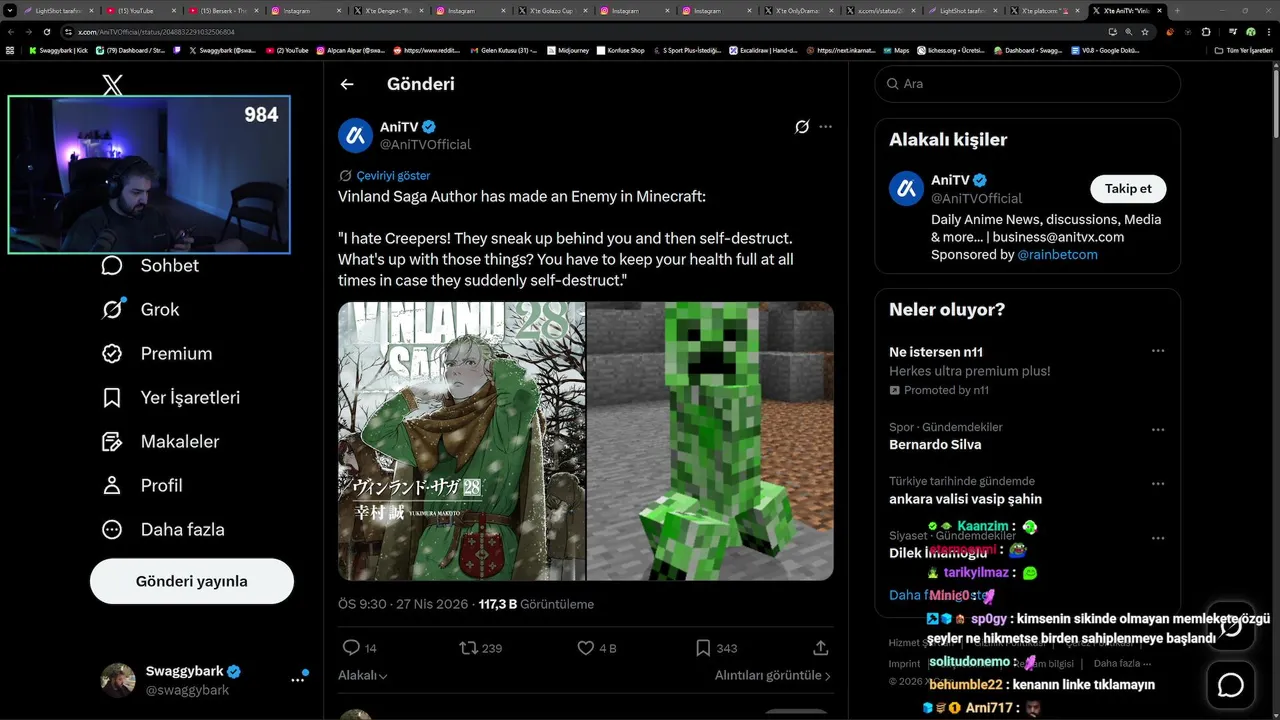Open Makaleler in sidebar
The height and width of the screenshot is (720, 1280).
(x=160, y=441)
